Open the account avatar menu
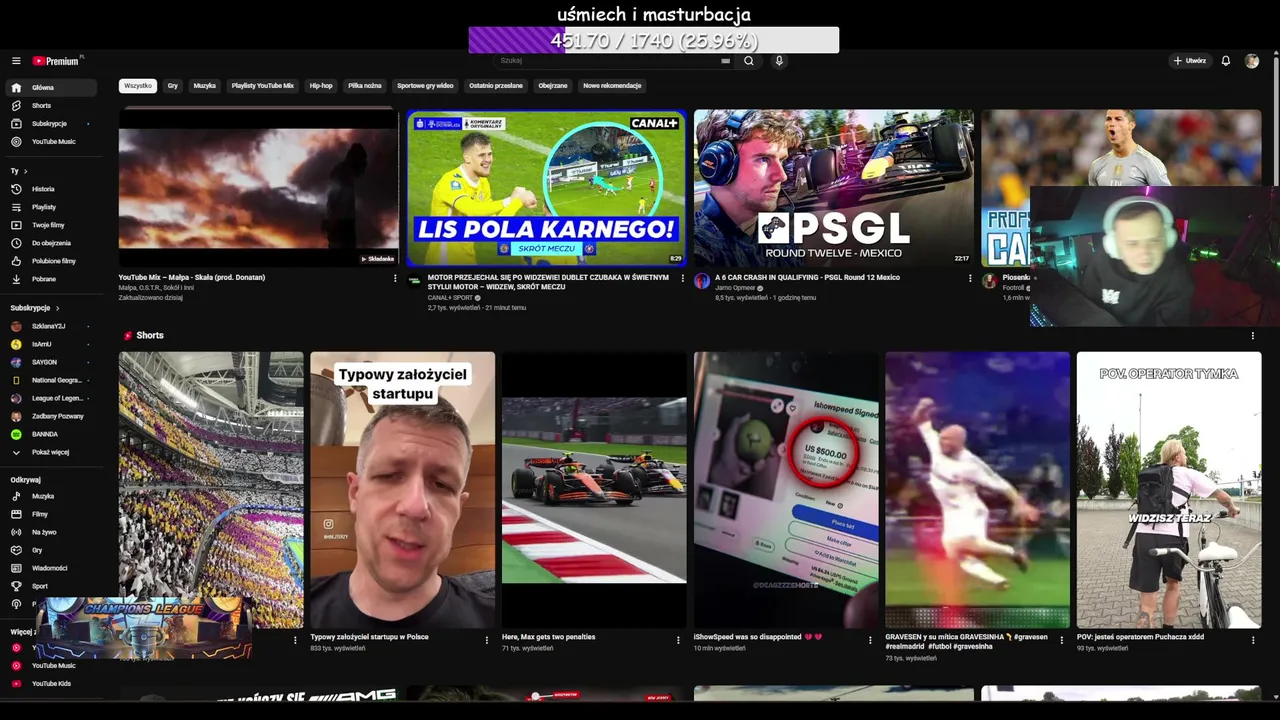Screen dimensions: 1280x720 tap(1252, 61)
